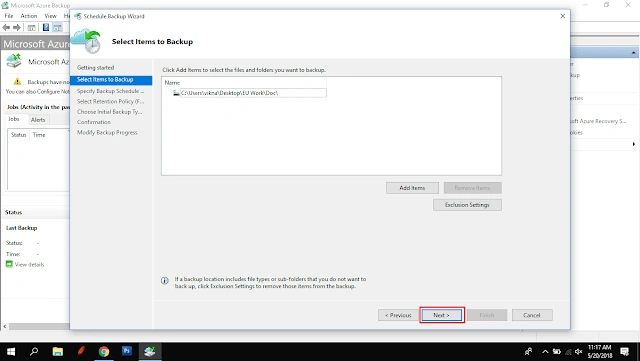Click the volume icon in system tray
The width and height of the screenshot is (640, 361).
pos(578,352)
